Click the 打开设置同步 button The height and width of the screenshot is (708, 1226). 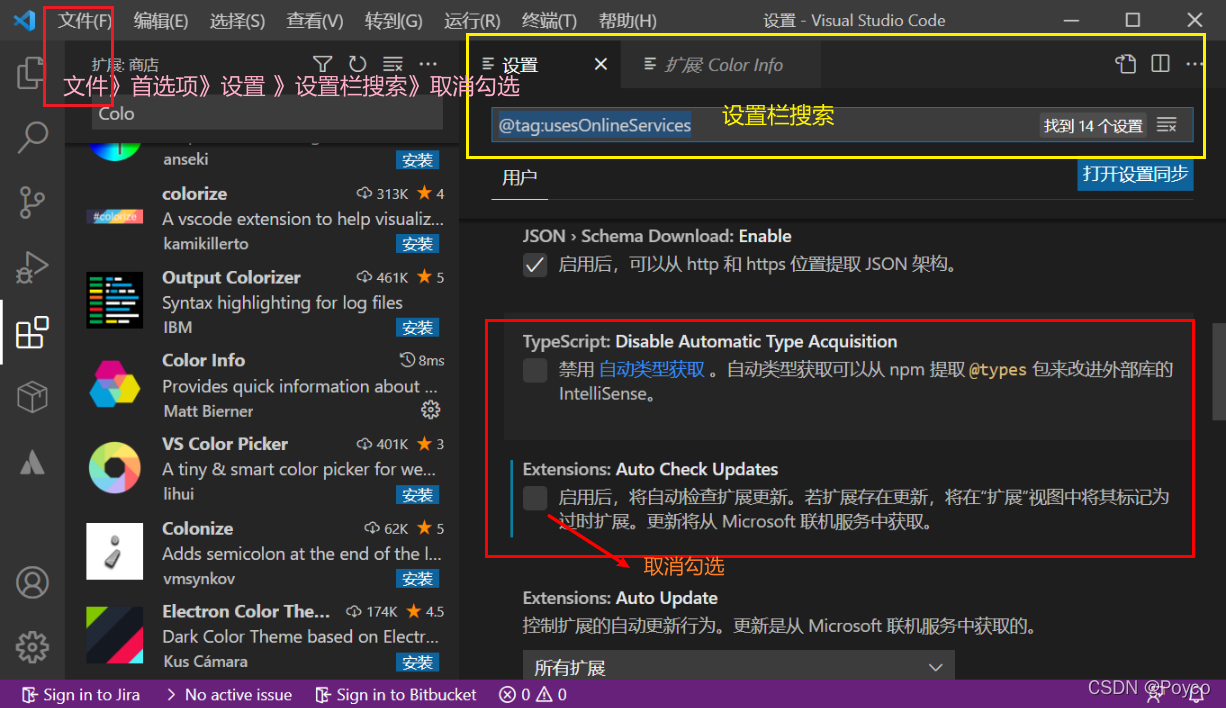(x=1136, y=174)
